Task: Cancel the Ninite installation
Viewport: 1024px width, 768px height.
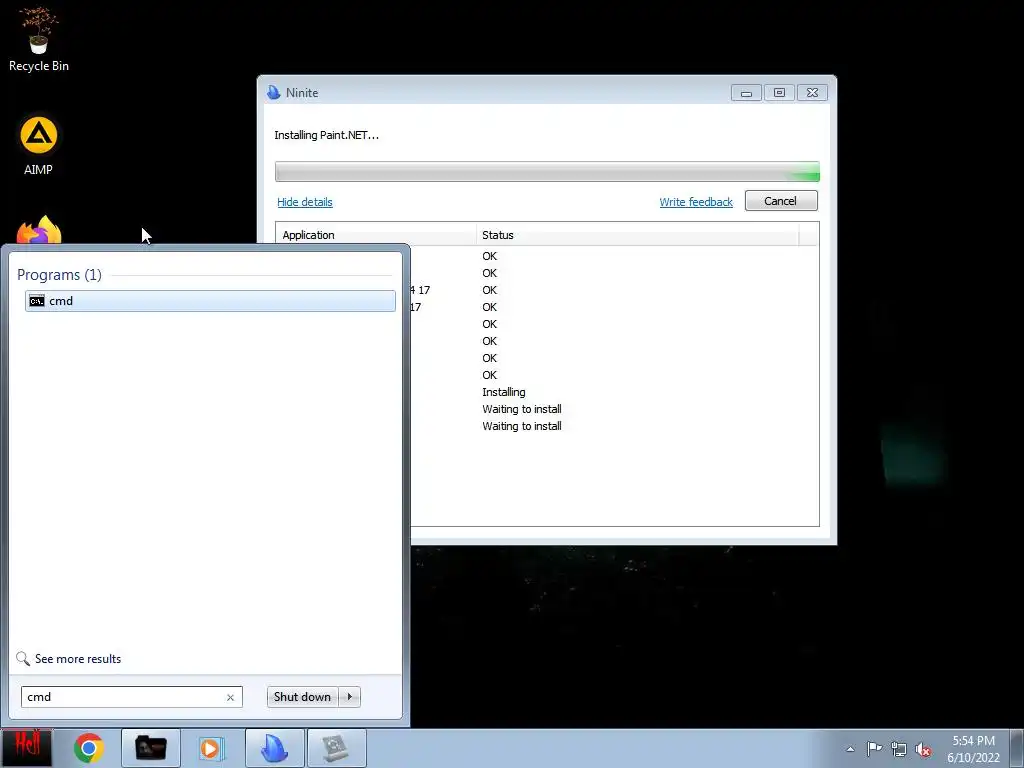Action: tap(781, 200)
